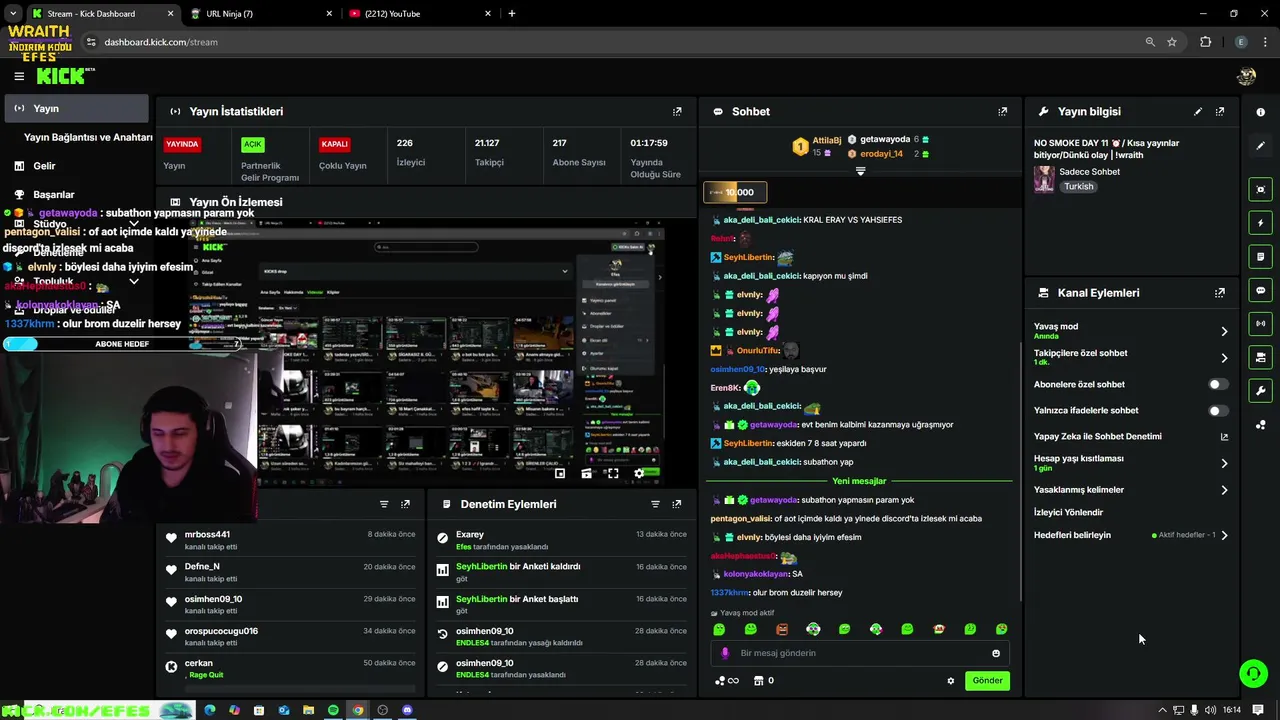This screenshot has height=720, width=1280.
Task: Pop out the Yayın İstatistikleri panel
Action: (x=677, y=112)
